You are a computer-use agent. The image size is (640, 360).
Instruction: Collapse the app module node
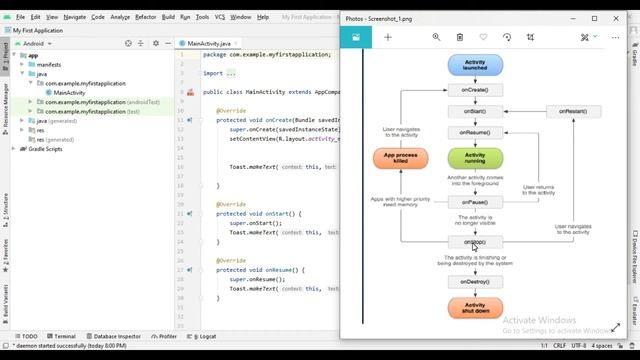pyautogui.click(x=14, y=55)
